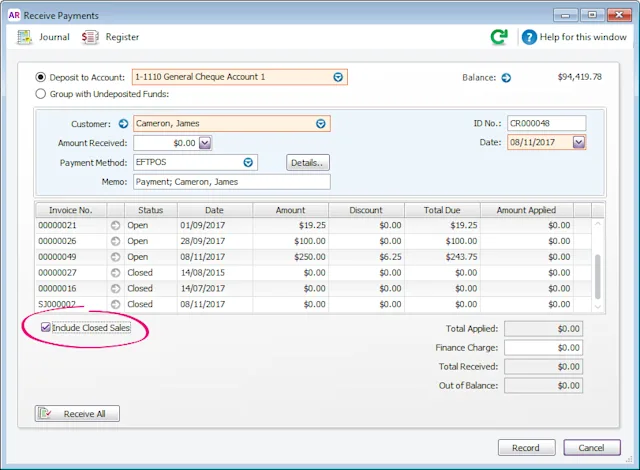
Task: Expand the Deposit to Account dropdown
Action: (338, 77)
